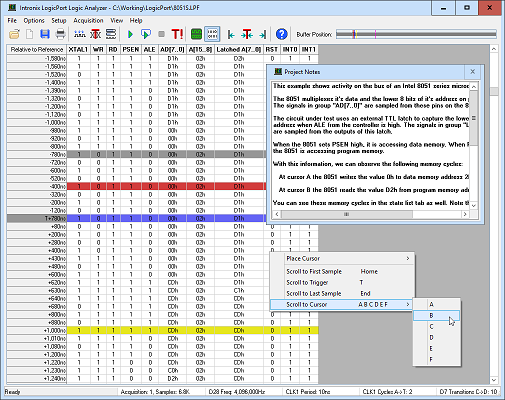505x400 pixels.
Task: Click up arrow of Project Notes scrollbar
Action: click(x=474, y=87)
